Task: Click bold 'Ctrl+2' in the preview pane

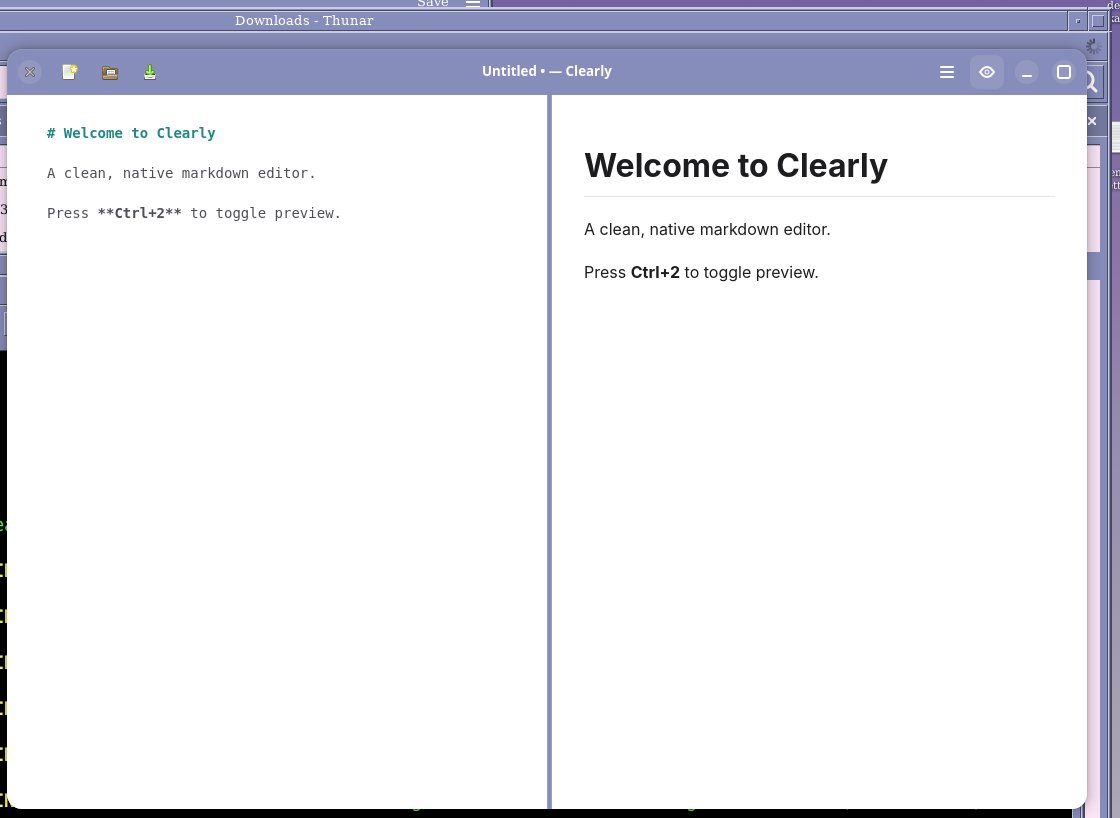Action: click(x=655, y=272)
